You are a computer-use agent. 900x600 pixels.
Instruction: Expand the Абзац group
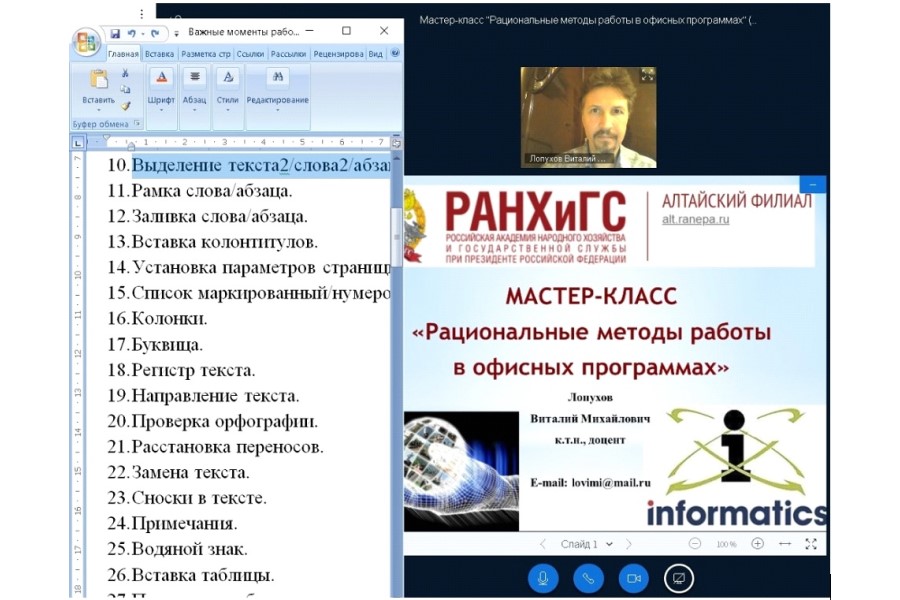point(195,96)
